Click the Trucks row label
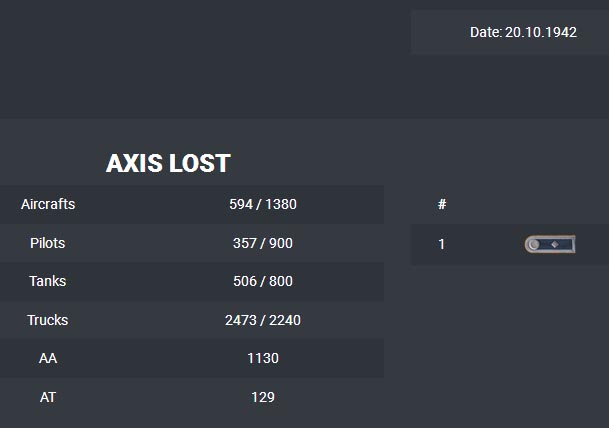Image resolution: width=609 pixels, height=428 pixels. click(x=48, y=320)
